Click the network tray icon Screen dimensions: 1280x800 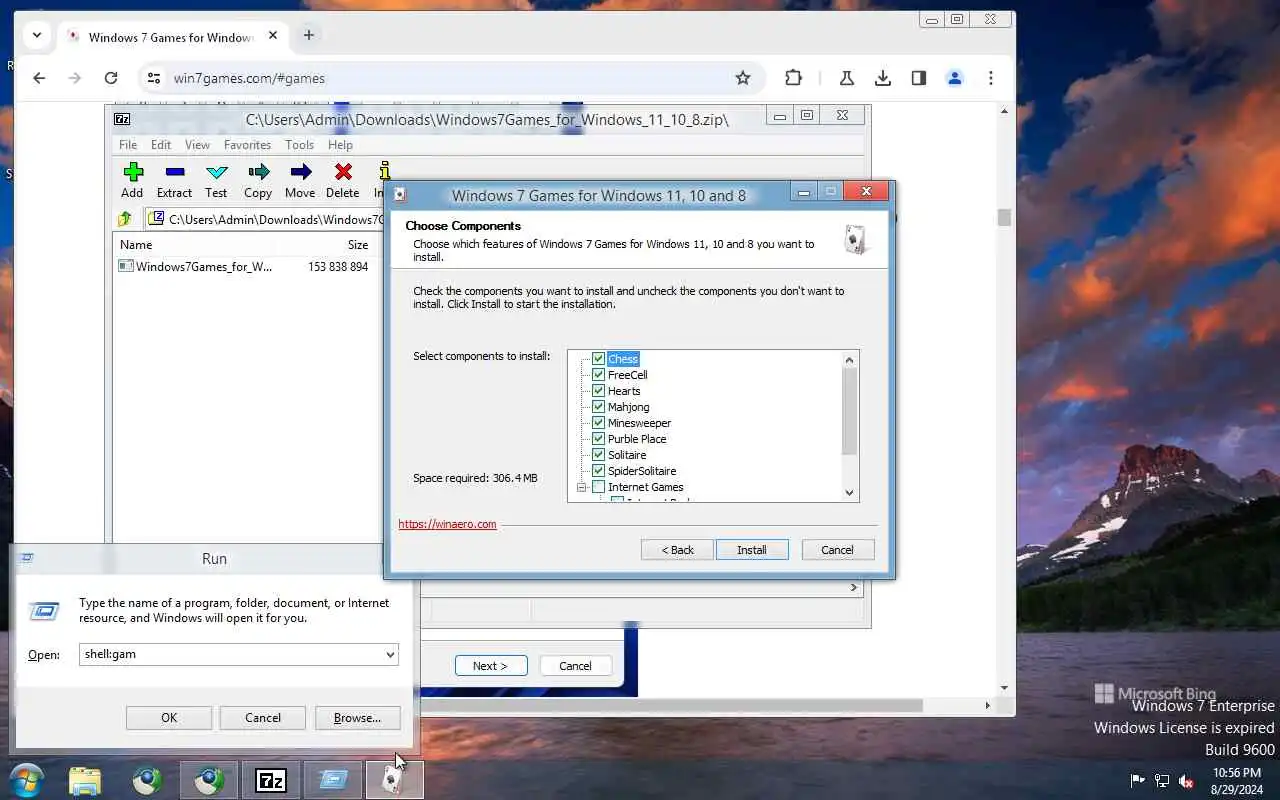click(1162, 781)
